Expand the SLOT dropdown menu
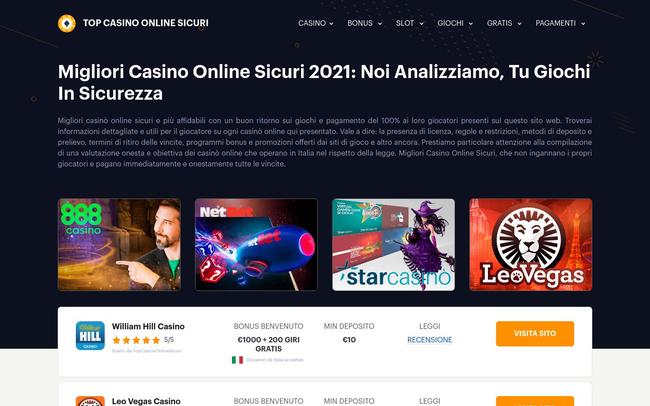Image resolution: width=650 pixels, height=406 pixels. tap(410, 23)
